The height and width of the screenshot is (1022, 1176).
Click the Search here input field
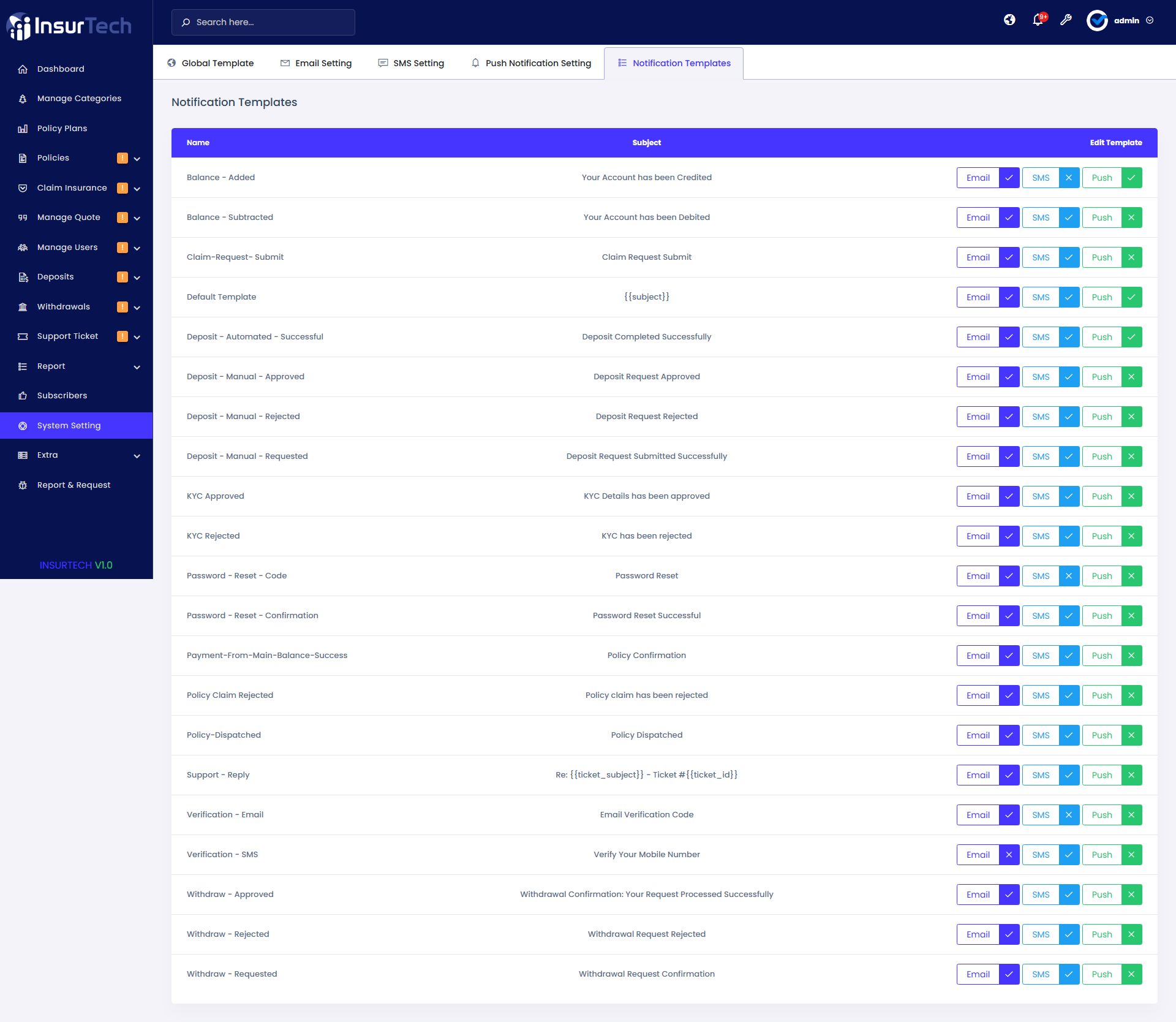click(263, 22)
